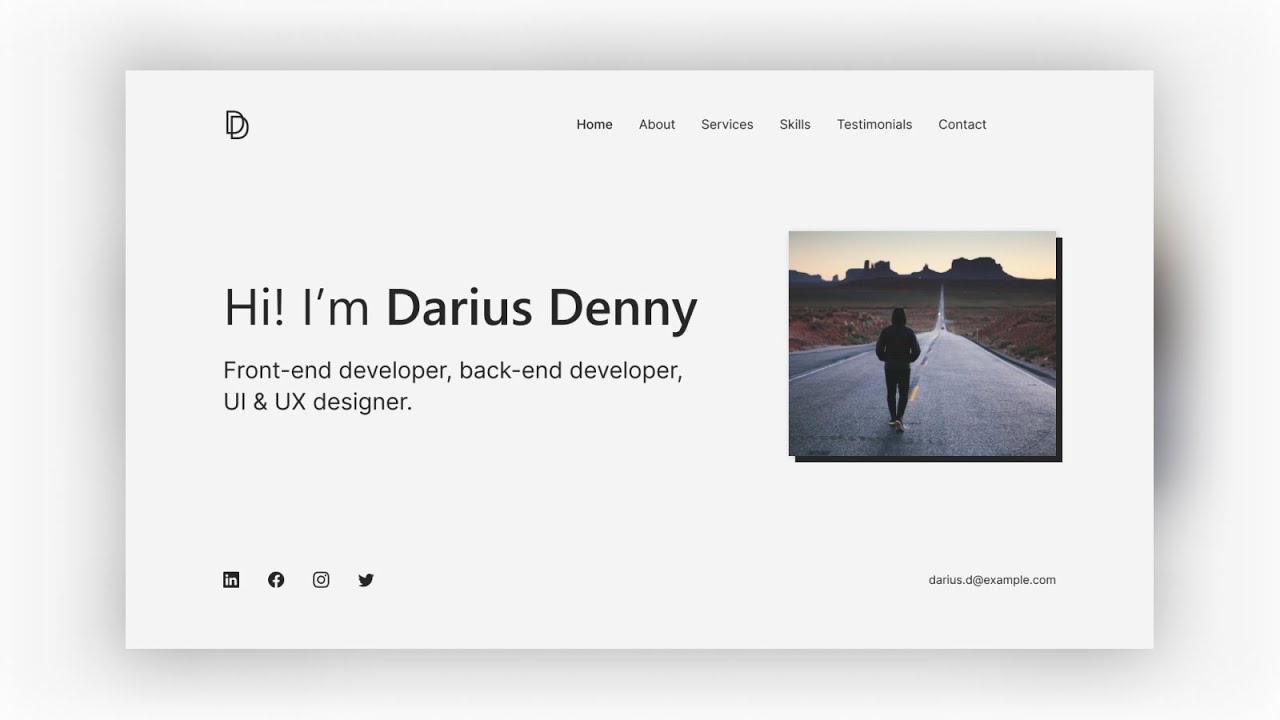1280x720 pixels.
Task: Go to the Home nav item
Action: (x=594, y=125)
